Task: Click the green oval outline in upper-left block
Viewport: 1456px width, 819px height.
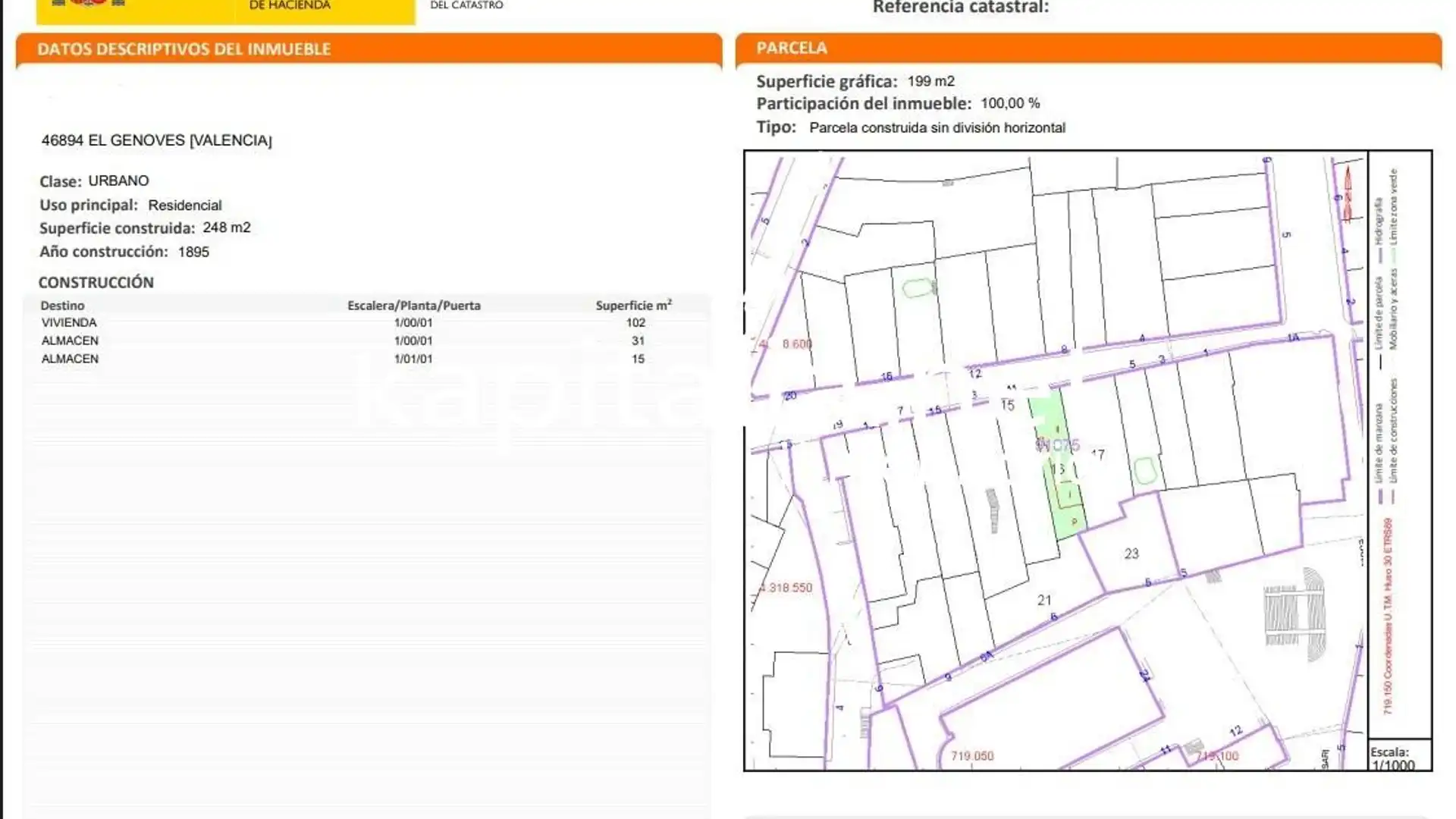Action: [x=918, y=288]
